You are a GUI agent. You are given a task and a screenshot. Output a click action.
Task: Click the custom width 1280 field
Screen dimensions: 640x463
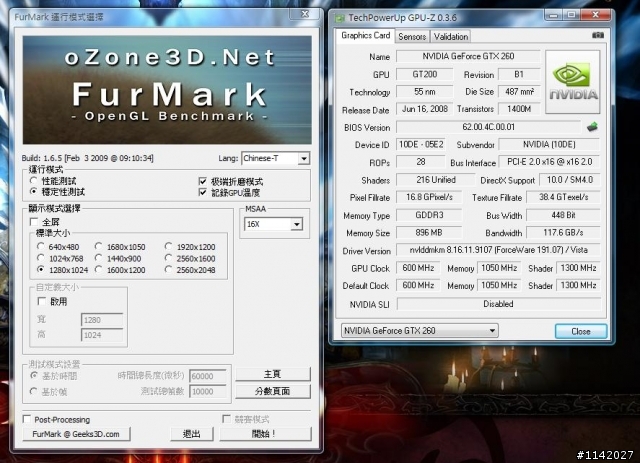102,320
